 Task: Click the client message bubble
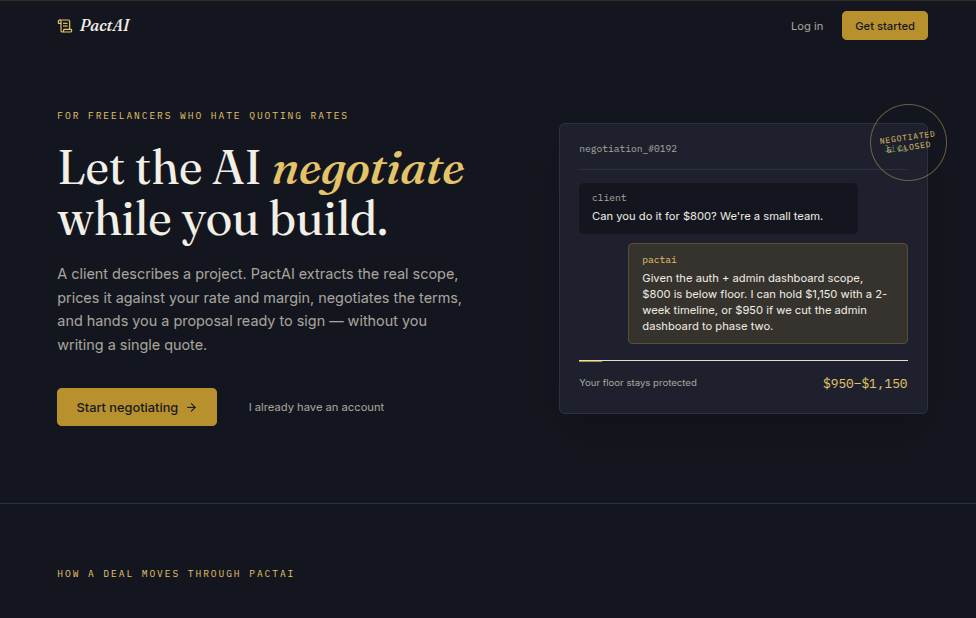(x=718, y=208)
